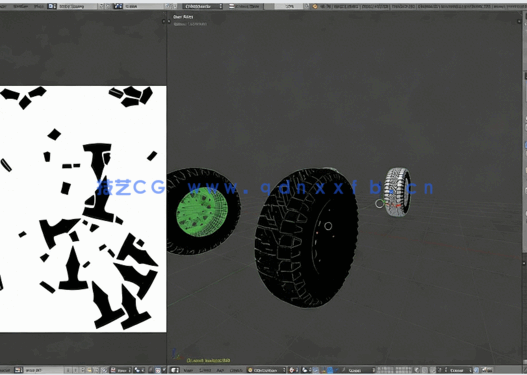Open the 3D view pivot point dropdown
The width and height of the screenshot is (527, 375).
[x=306, y=370]
